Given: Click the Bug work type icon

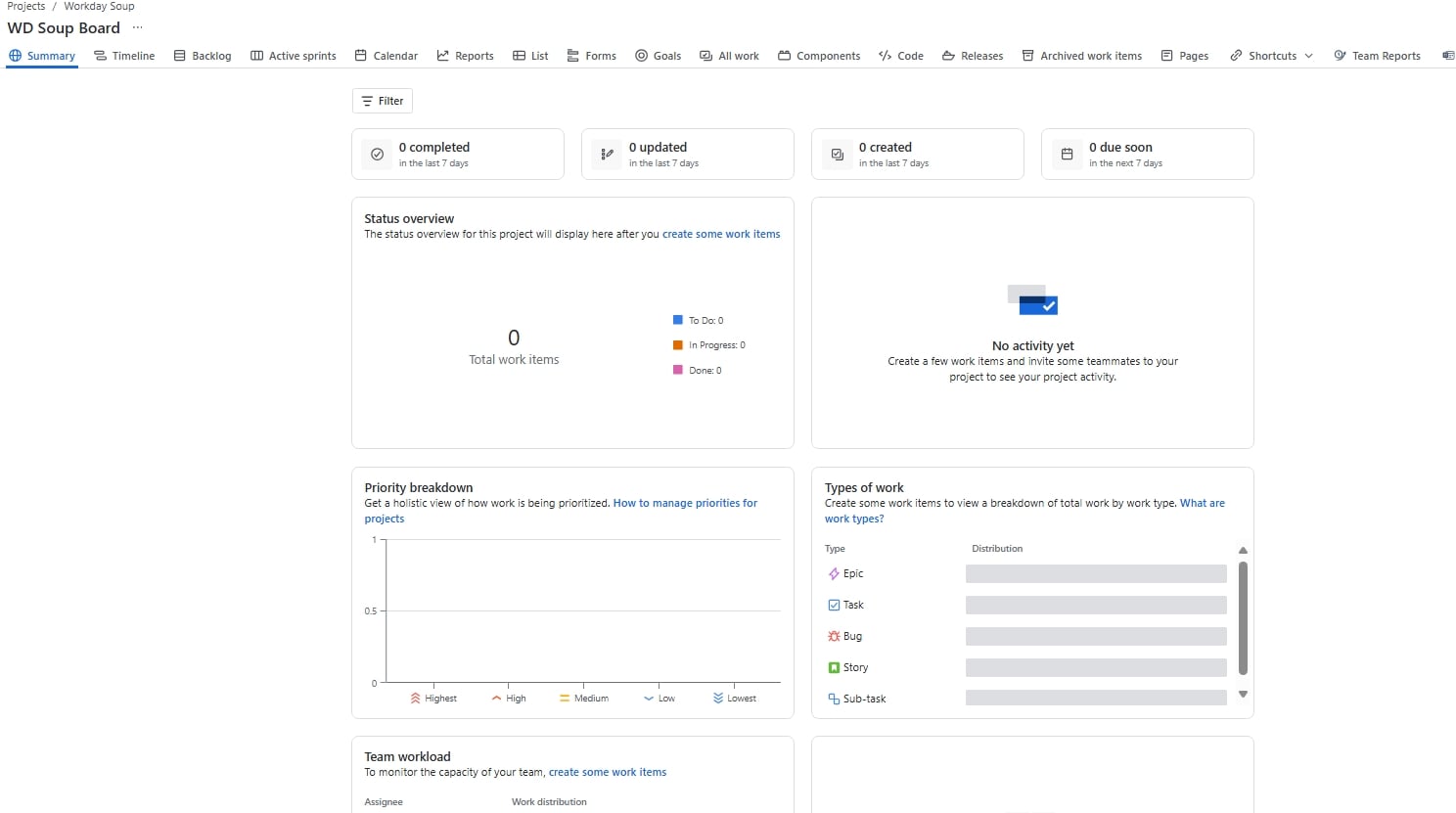Looking at the screenshot, I should pyautogui.click(x=834, y=637).
